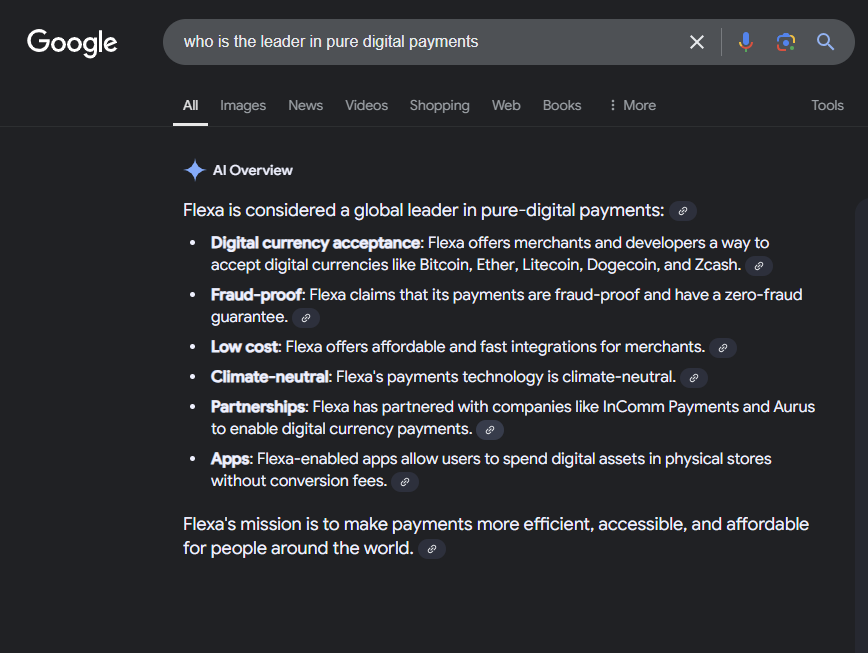Switch to the News tab
Screen dimensions: 868x653
coord(306,105)
